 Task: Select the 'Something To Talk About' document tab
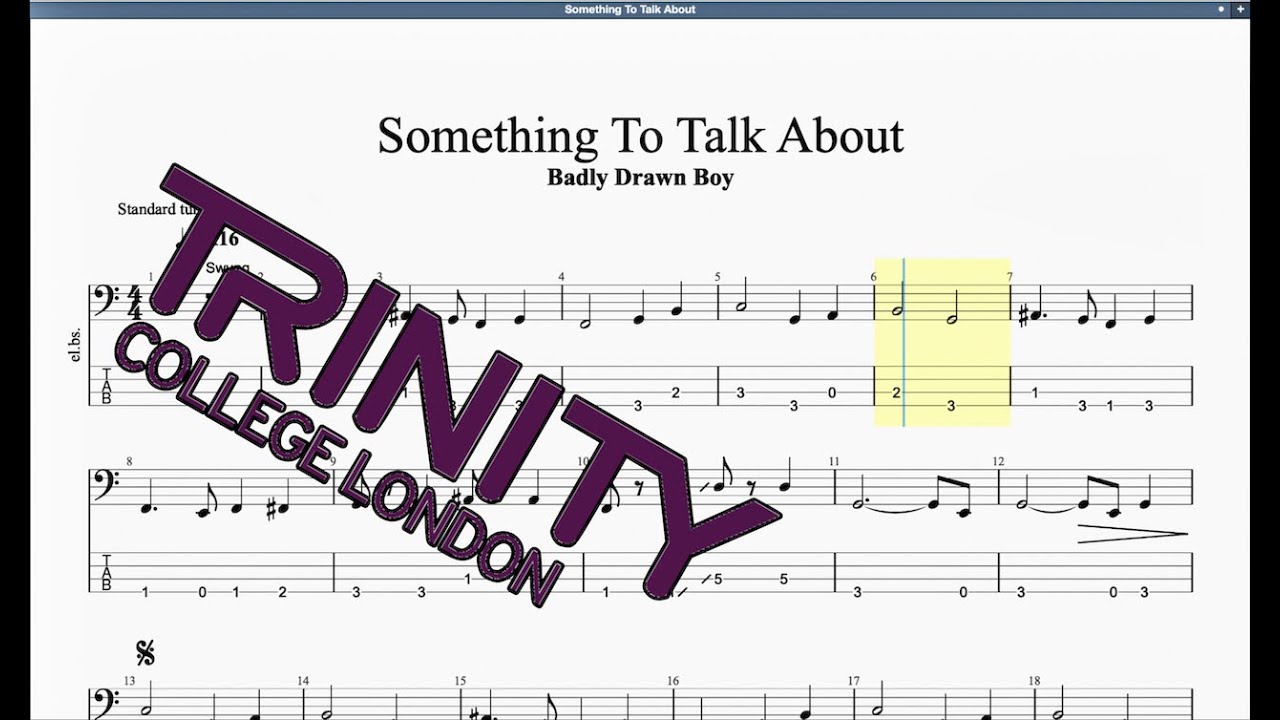click(x=630, y=9)
